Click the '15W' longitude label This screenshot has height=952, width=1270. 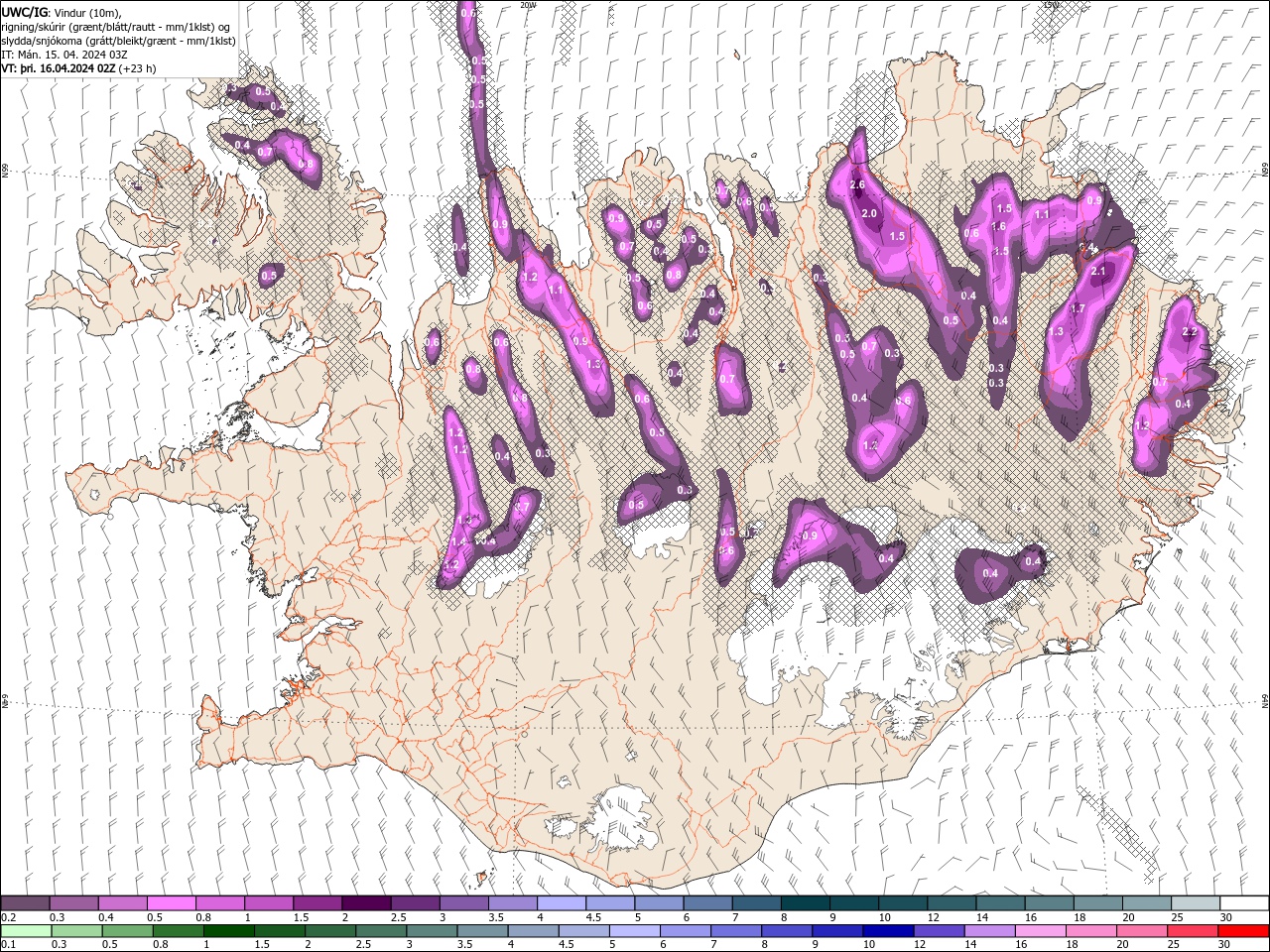pyautogui.click(x=1051, y=5)
